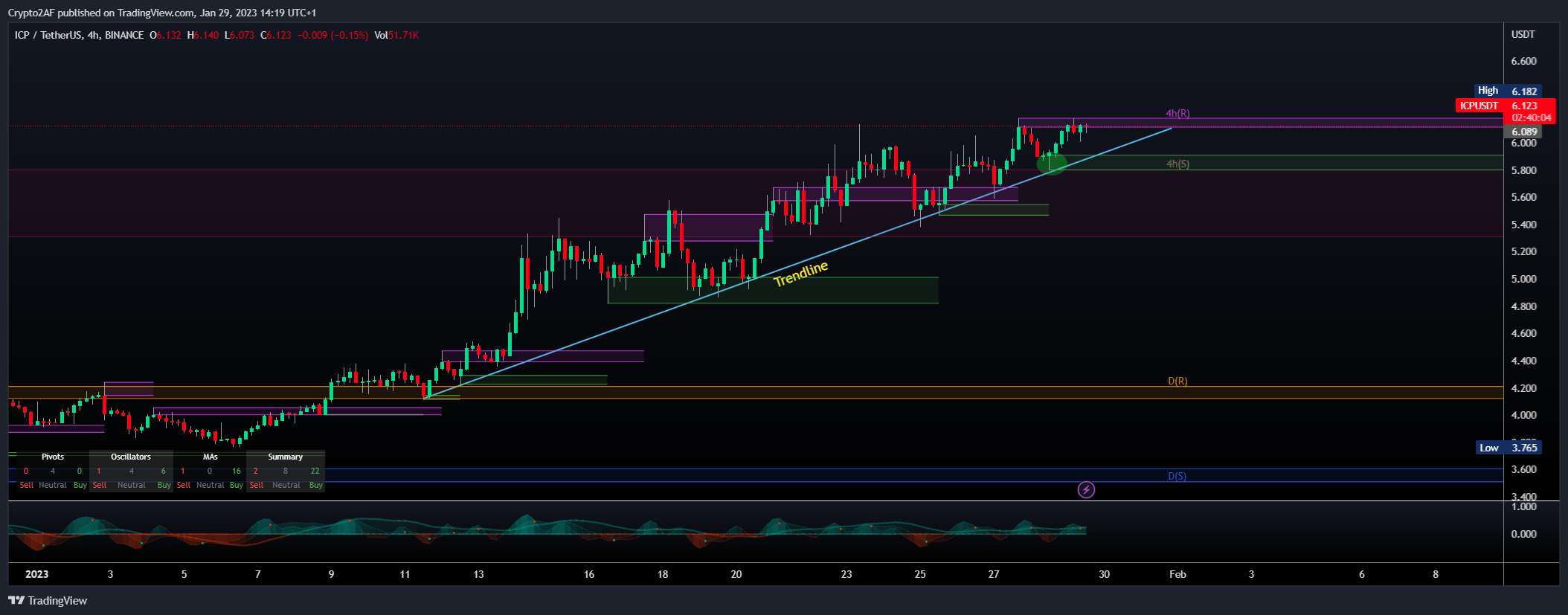Click the Feb label on the time axis
Viewport: 1568px width, 615px height.
point(1177,574)
